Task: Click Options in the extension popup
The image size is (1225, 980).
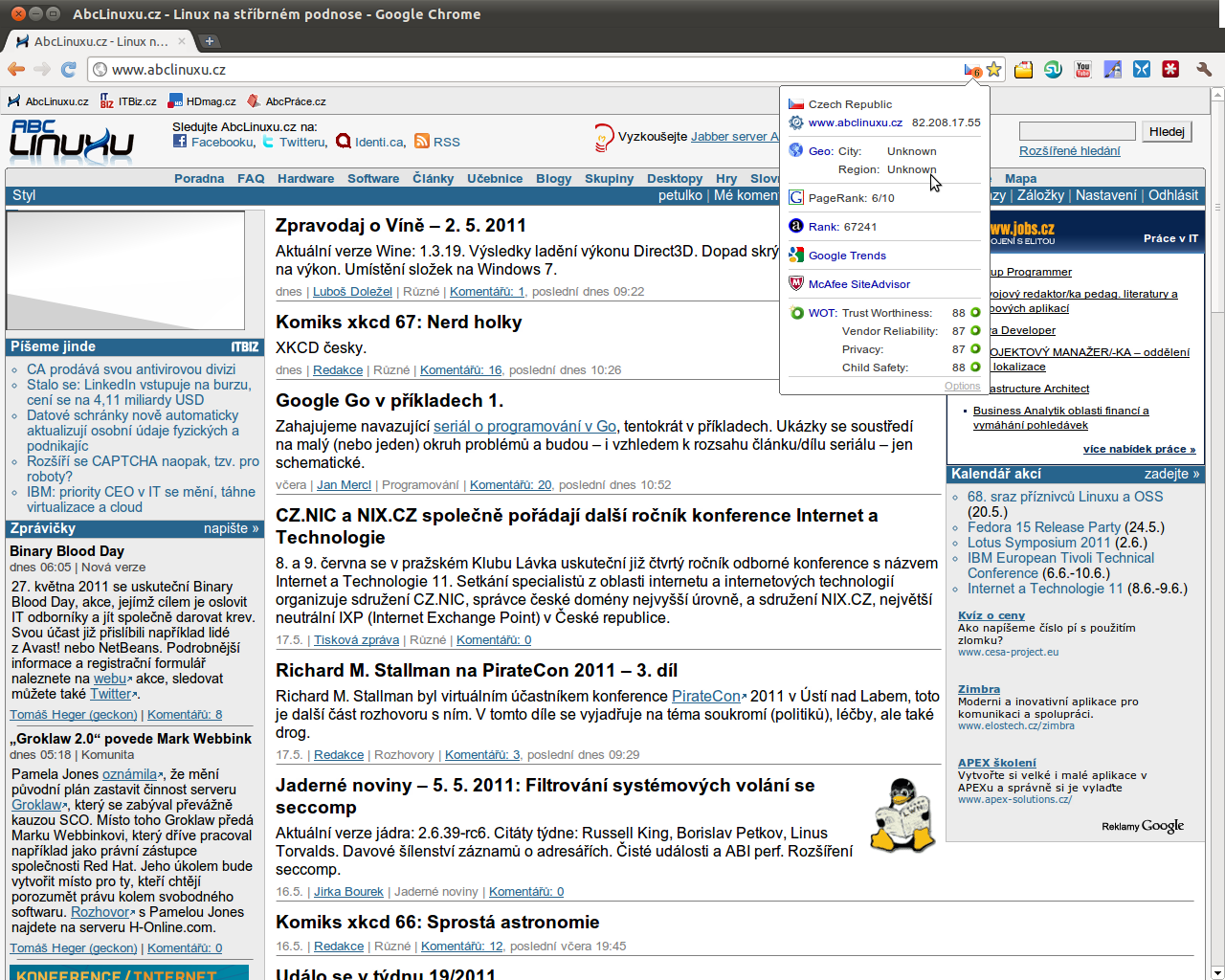Action: 962,386
